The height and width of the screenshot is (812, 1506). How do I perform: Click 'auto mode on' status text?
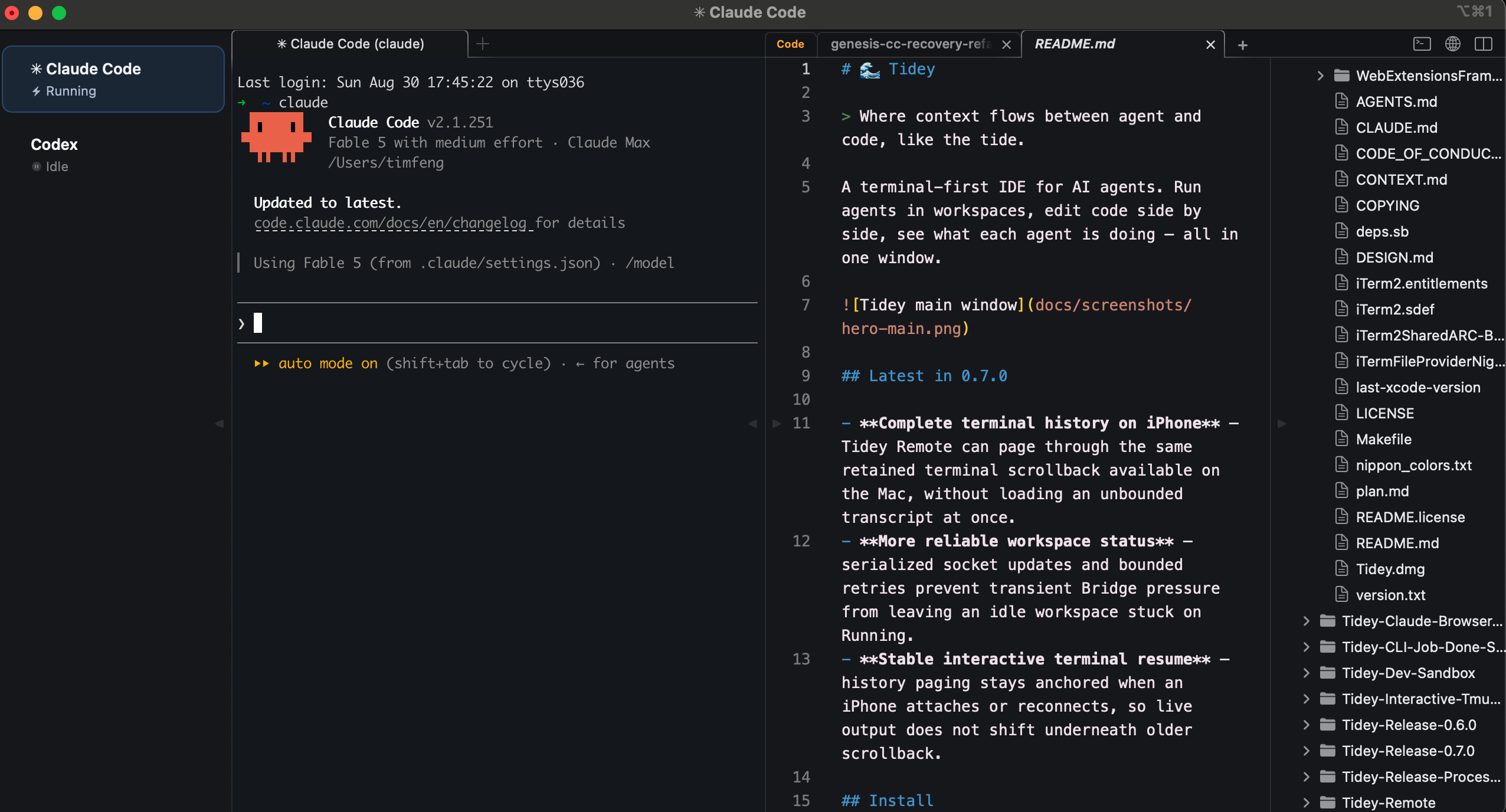coord(328,364)
